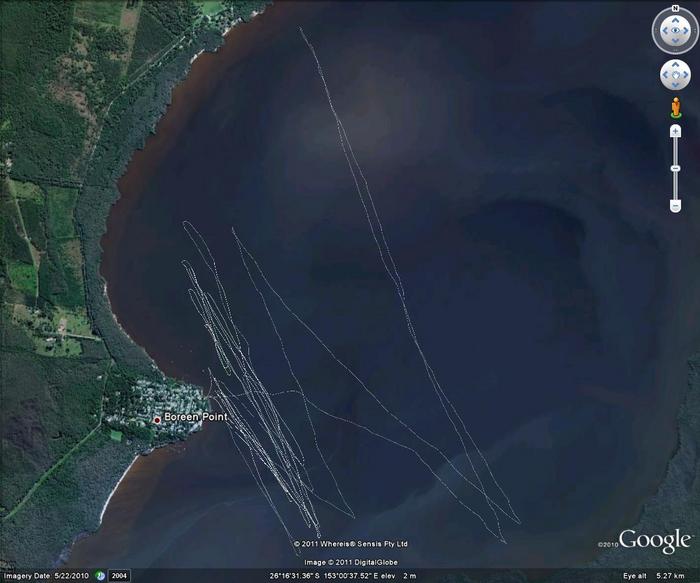The height and width of the screenshot is (583, 700).
Task: Select the orange Street View pegman
Action: coord(675,108)
